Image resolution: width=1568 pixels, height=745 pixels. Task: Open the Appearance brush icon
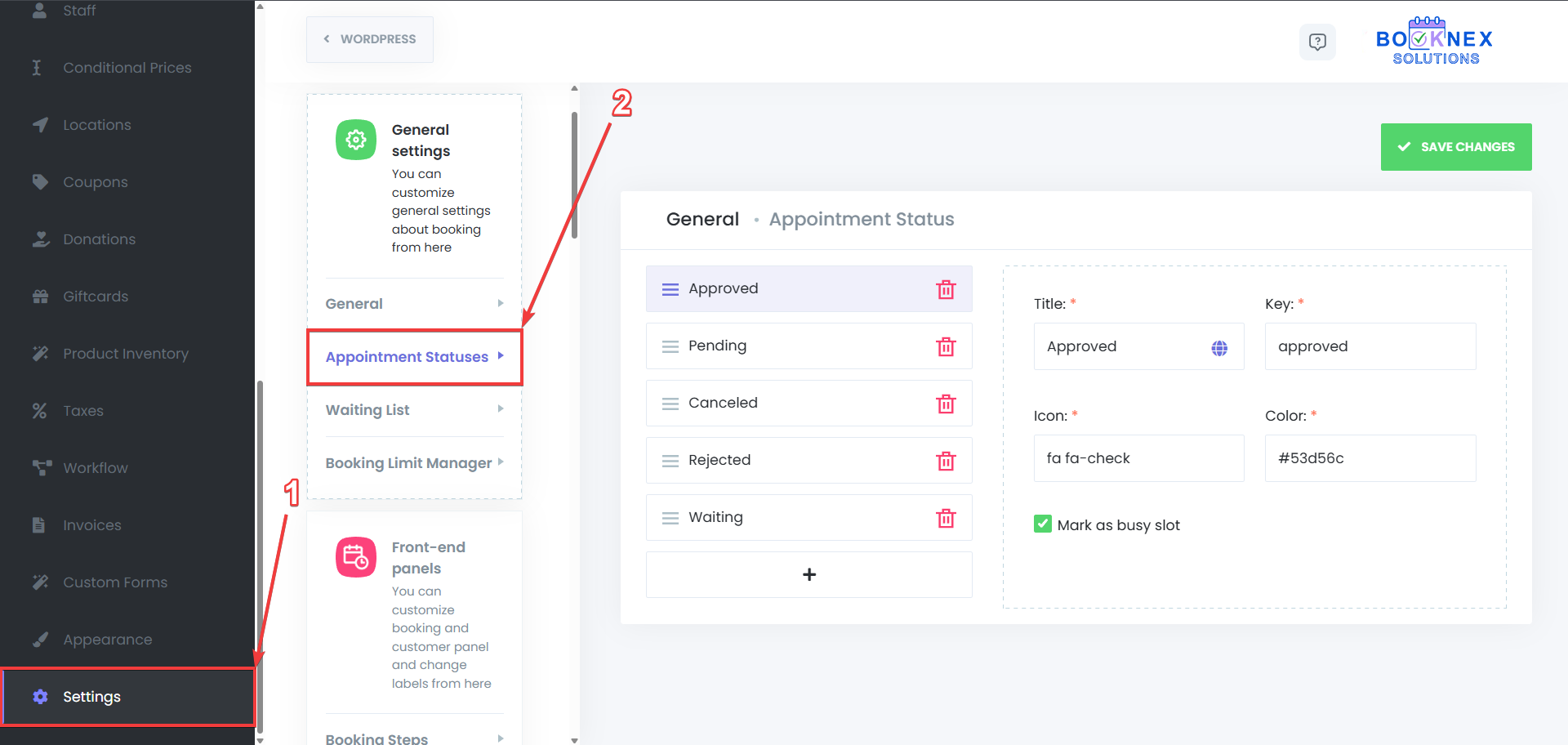click(41, 639)
